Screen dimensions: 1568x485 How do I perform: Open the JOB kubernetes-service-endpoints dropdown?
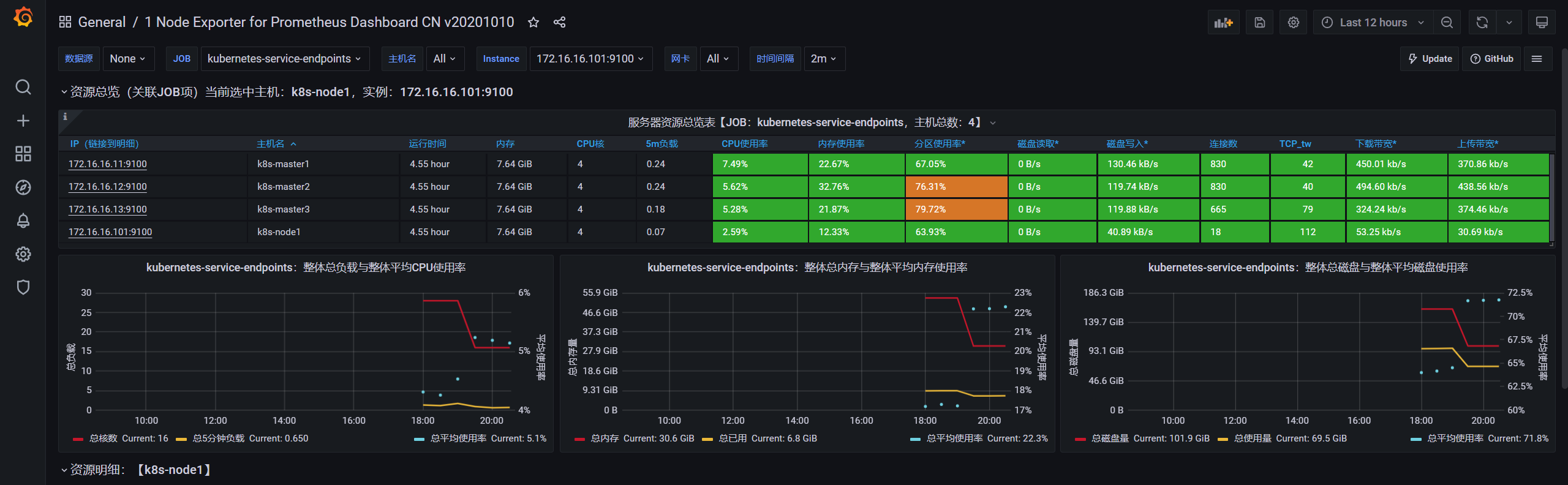pos(285,59)
